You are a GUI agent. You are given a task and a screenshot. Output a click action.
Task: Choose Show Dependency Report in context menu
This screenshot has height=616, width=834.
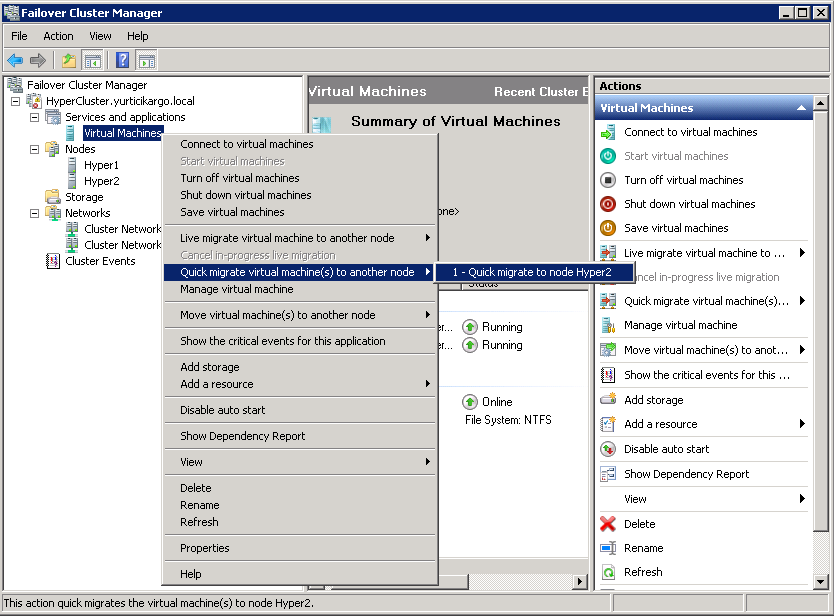point(242,436)
